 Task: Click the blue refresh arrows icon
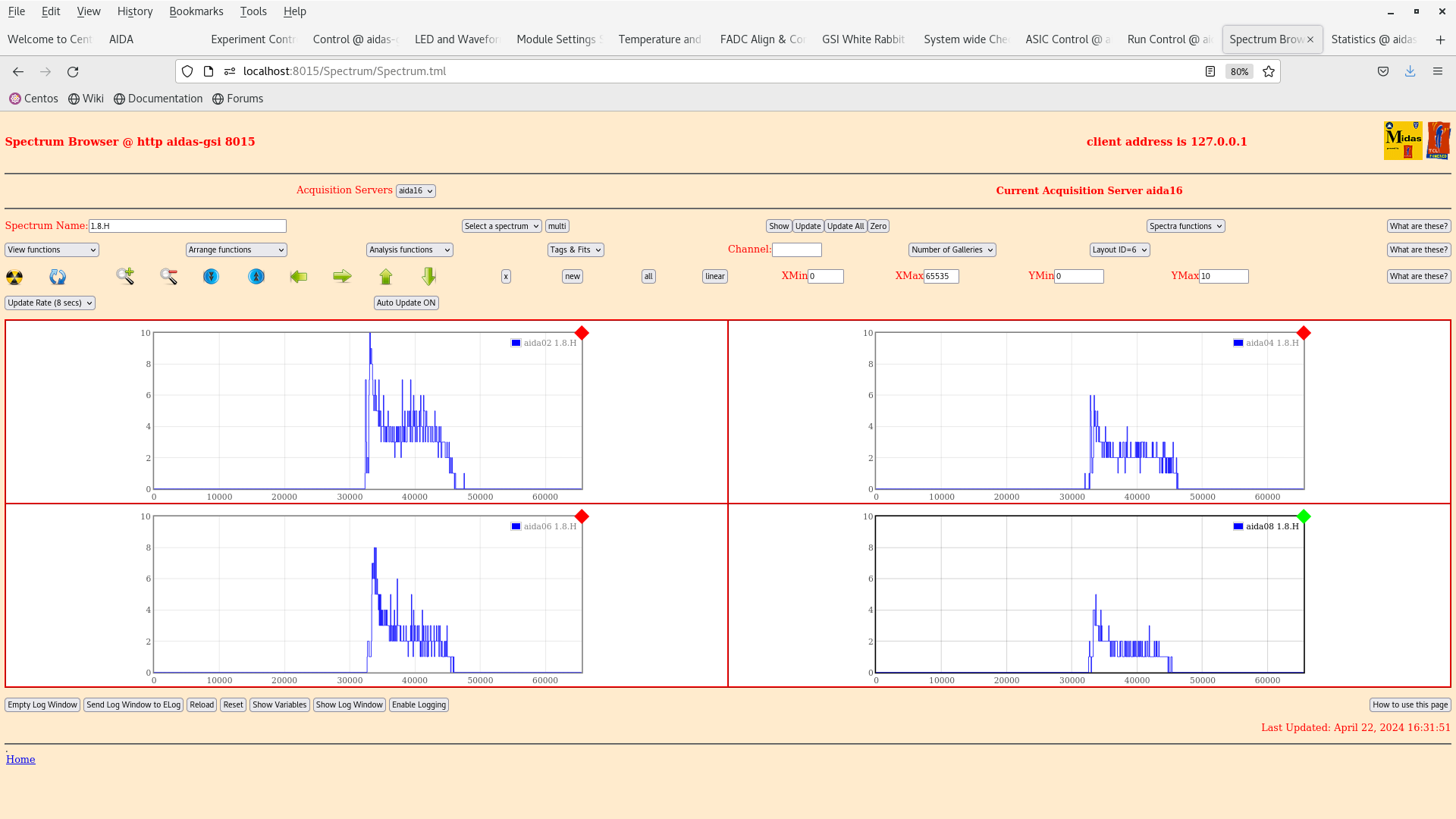58,277
